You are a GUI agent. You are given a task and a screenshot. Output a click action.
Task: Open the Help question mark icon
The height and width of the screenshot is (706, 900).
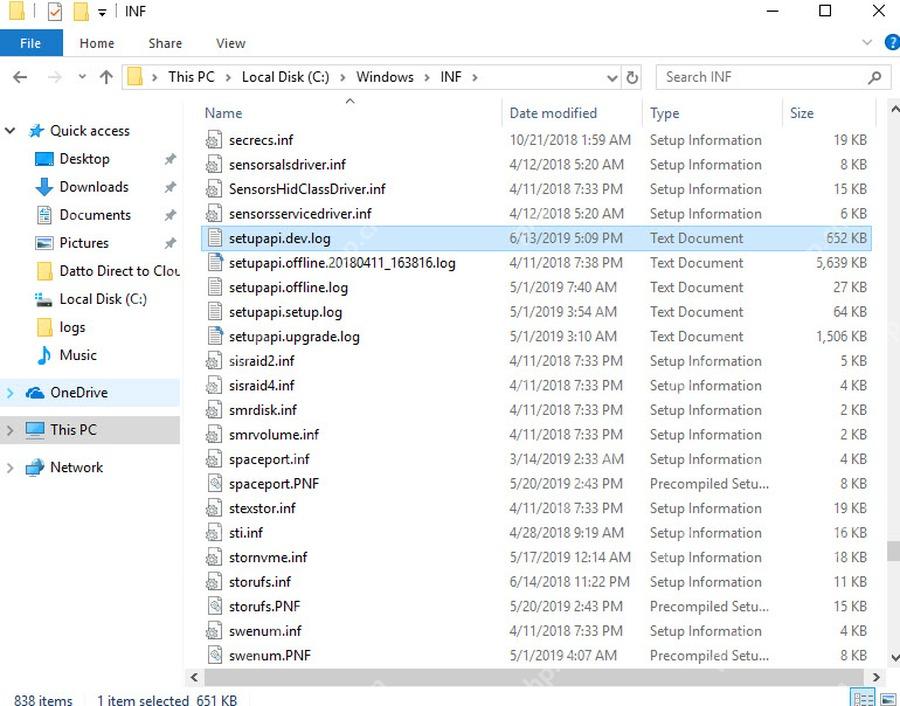point(893,42)
